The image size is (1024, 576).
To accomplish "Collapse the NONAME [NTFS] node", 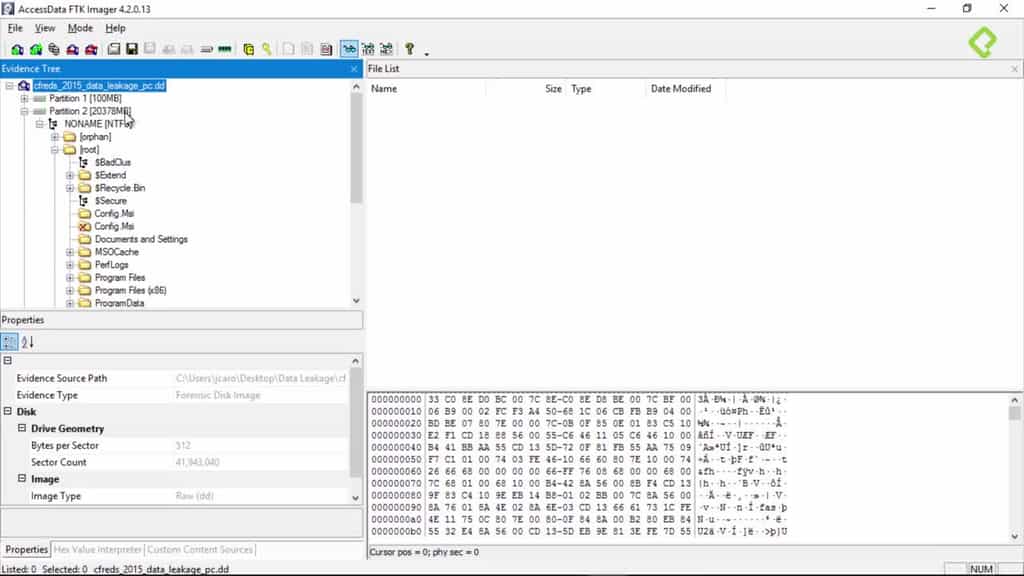I will 40,124.
